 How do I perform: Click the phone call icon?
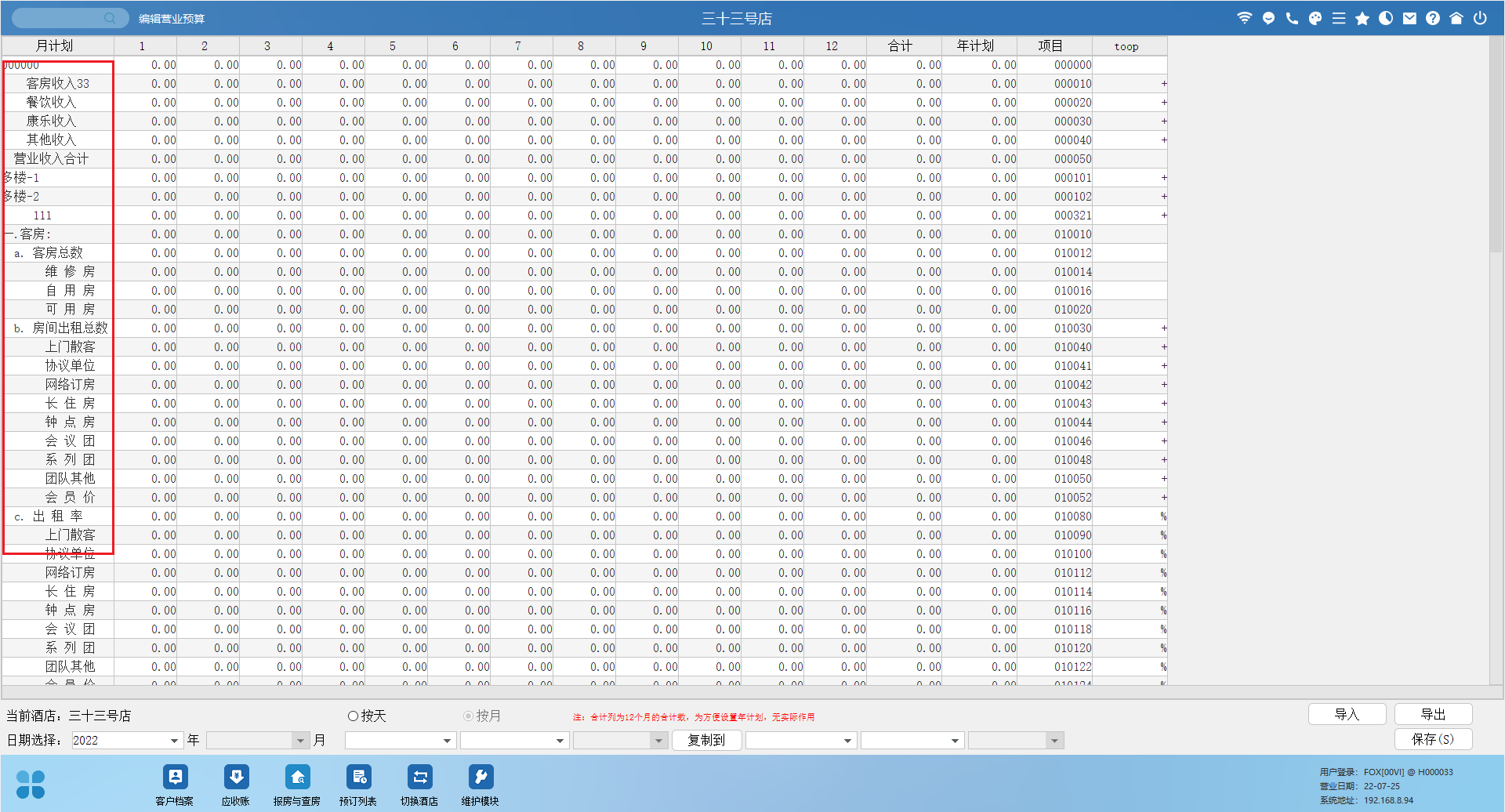(x=1292, y=18)
